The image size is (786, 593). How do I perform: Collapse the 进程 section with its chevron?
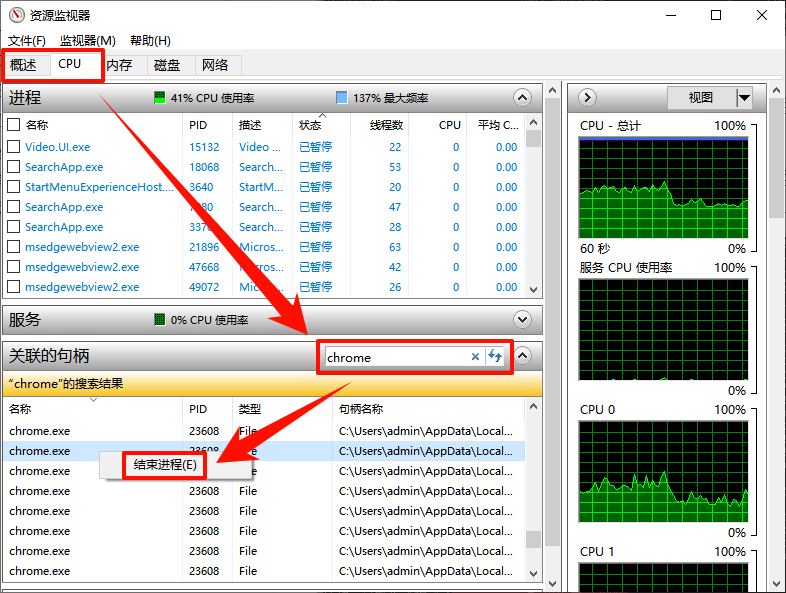coord(522,97)
